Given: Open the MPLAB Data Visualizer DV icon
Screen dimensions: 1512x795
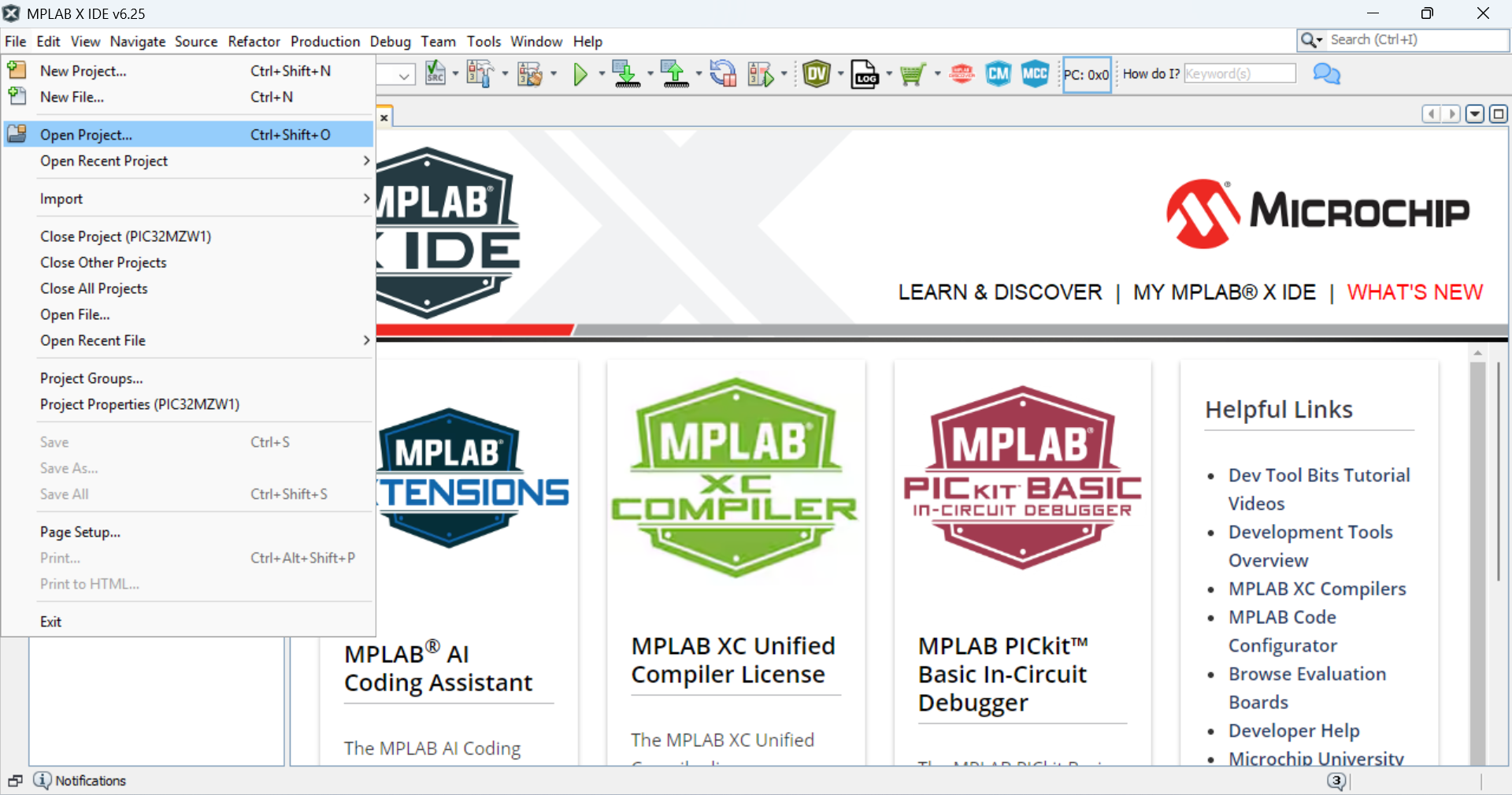Looking at the screenshot, I should pyautogui.click(x=817, y=74).
